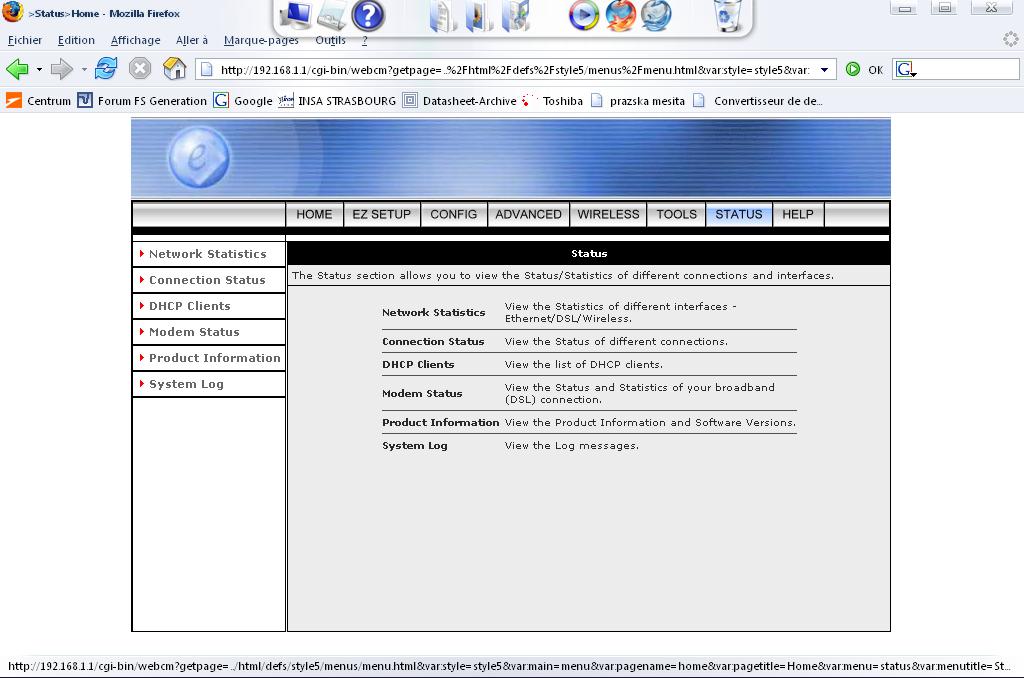The width and height of the screenshot is (1024, 678).
Task: Open the Convertisseur de de... bookmark
Action: (758, 101)
